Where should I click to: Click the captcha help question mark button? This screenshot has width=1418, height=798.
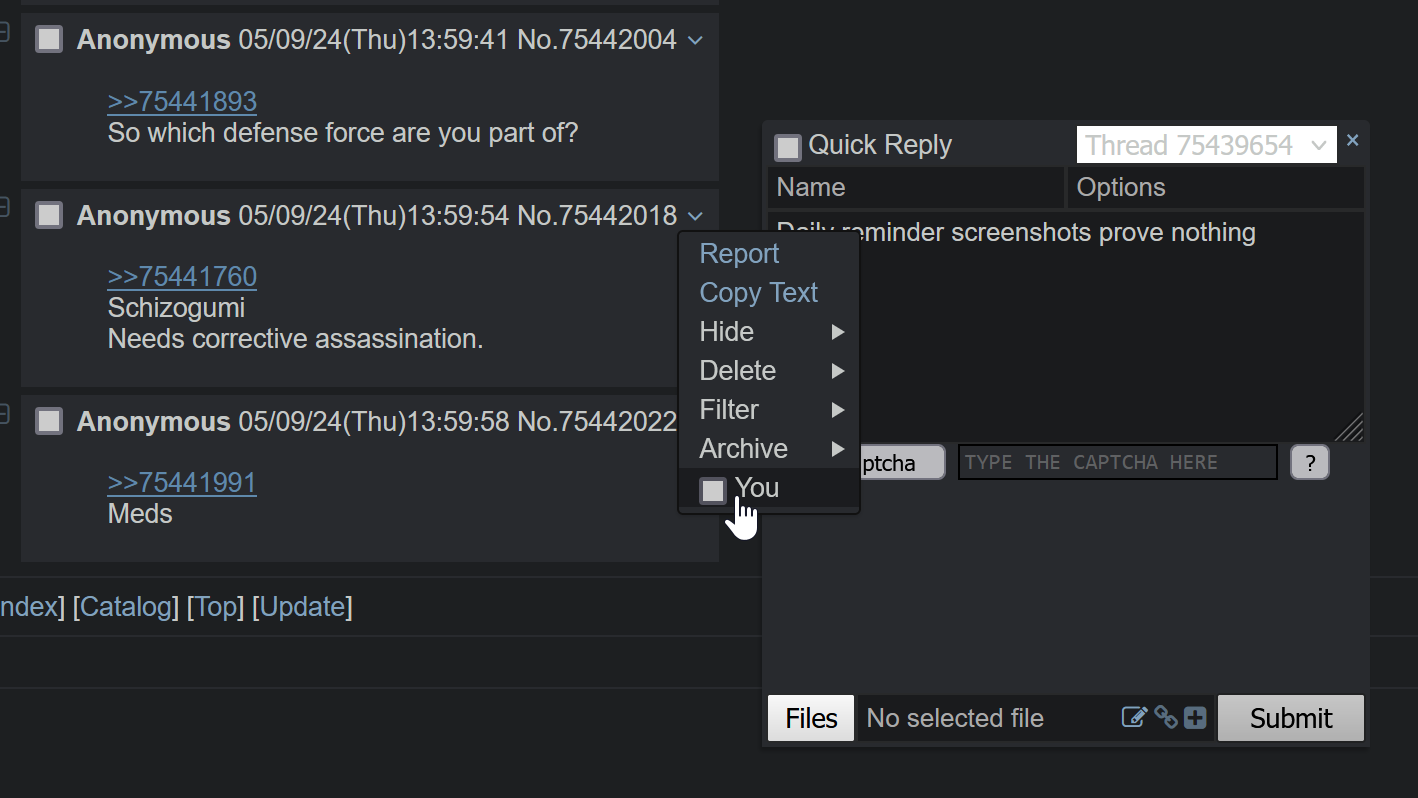[x=1310, y=462]
